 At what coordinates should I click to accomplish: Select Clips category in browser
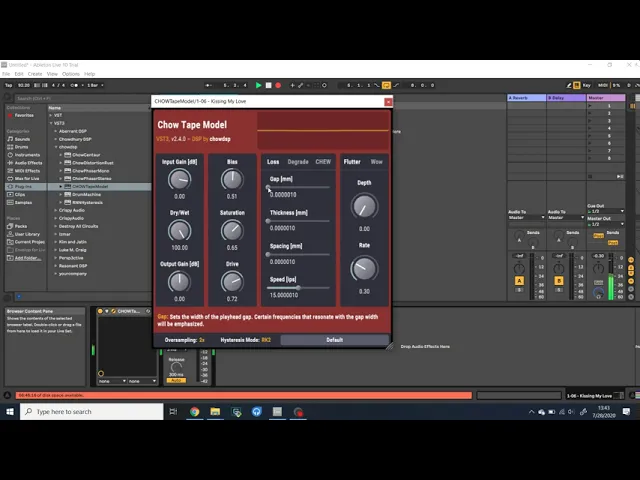[16, 195]
